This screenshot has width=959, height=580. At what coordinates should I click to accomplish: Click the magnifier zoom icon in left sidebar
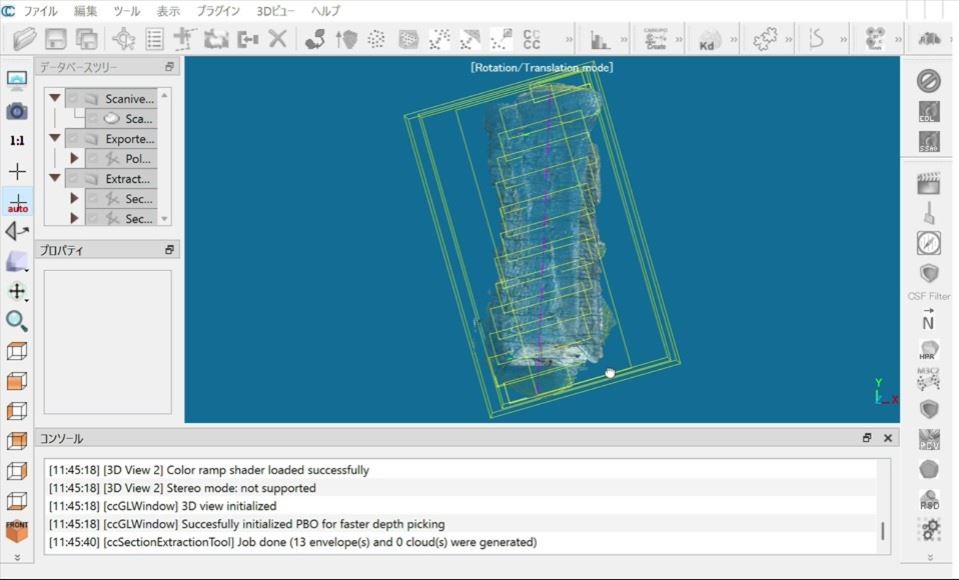click(17, 321)
